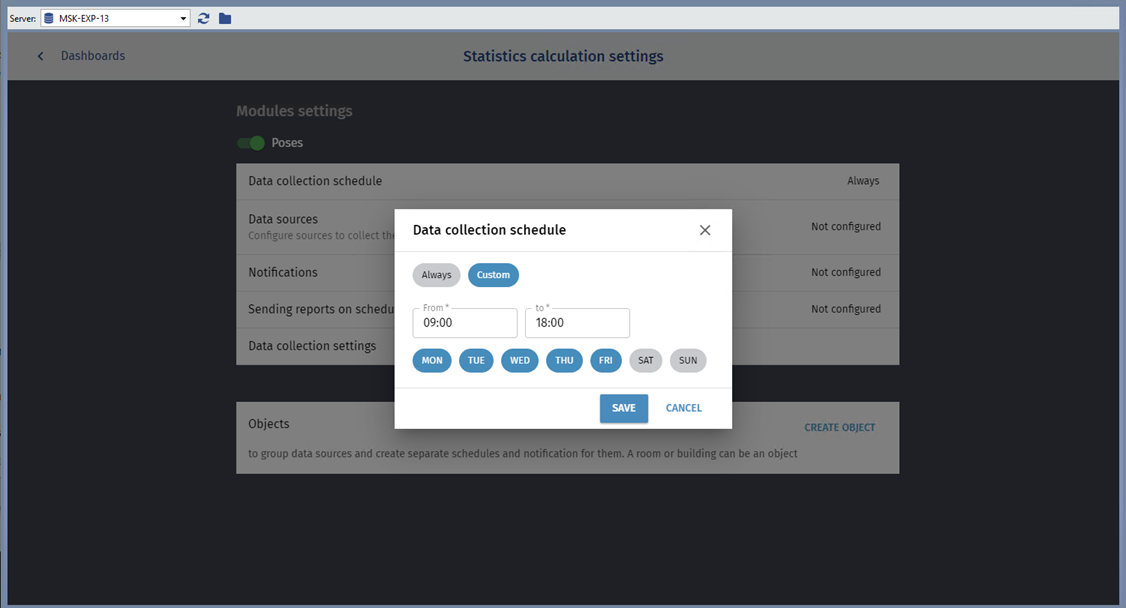This screenshot has width=1126, height=608.
Task: Close the Data collection schedule dialog
Action: [x=705, y=230]
